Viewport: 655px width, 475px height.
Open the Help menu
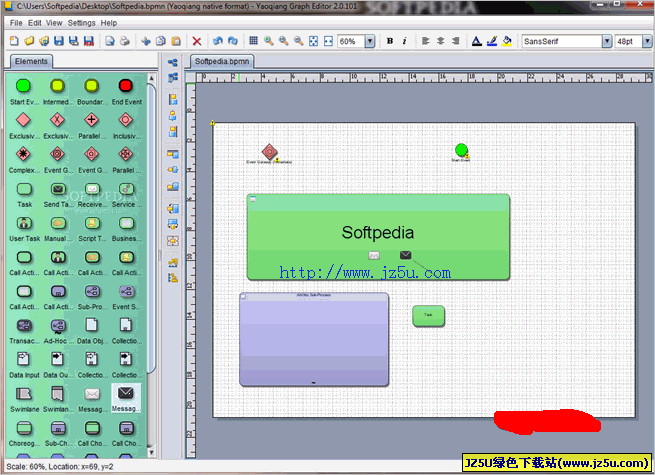coord(109,23)
